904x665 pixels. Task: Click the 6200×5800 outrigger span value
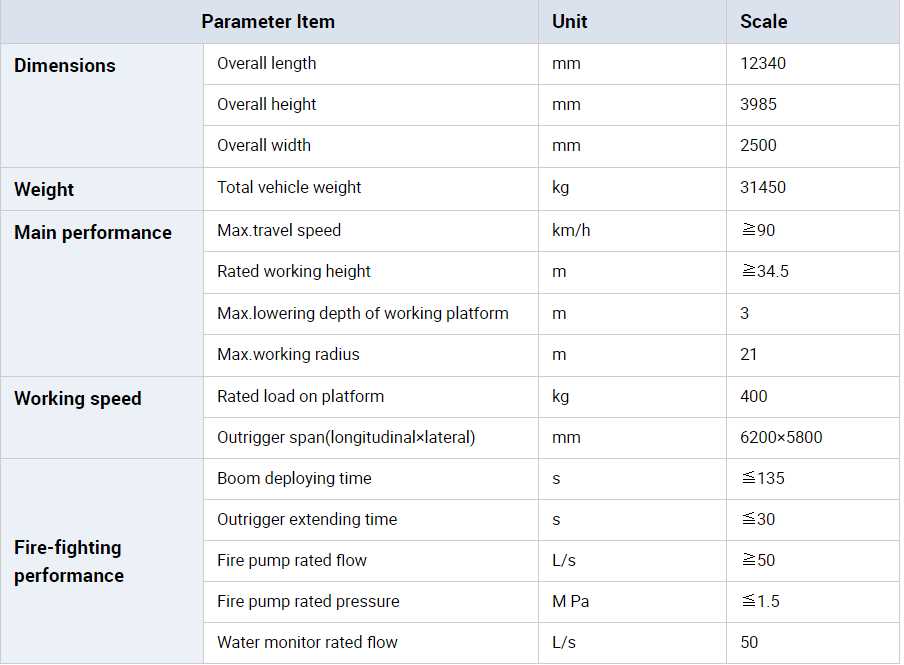tap(781, 437)
